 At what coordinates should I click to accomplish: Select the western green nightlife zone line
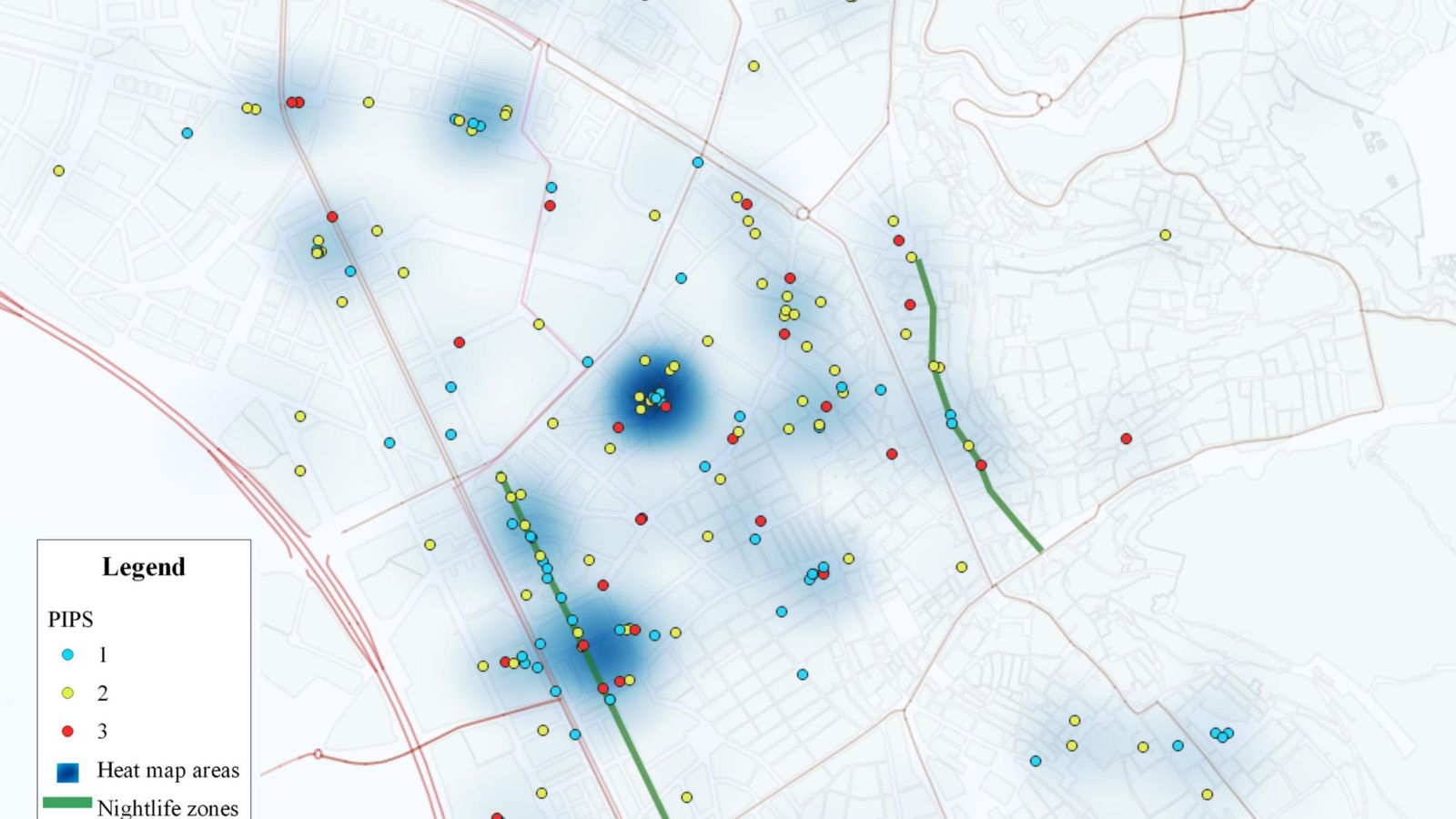[582, 637]
